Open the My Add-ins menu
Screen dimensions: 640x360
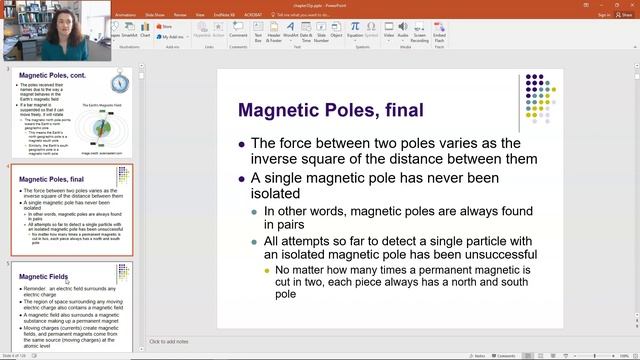click(x=173, y=37)
